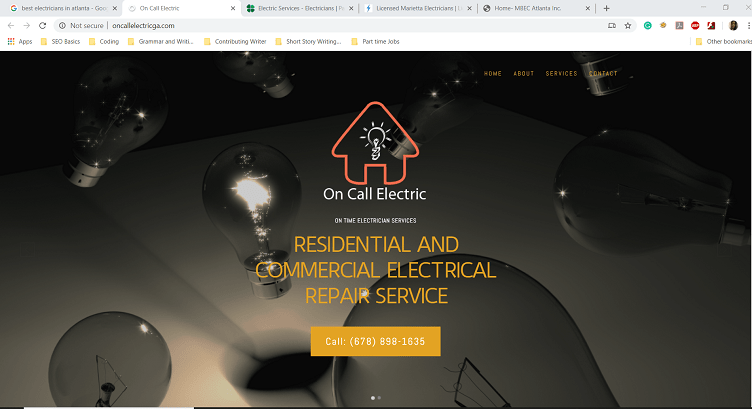752x409 pixels.
Task: Click the address bar URL field
Action: 336,26
